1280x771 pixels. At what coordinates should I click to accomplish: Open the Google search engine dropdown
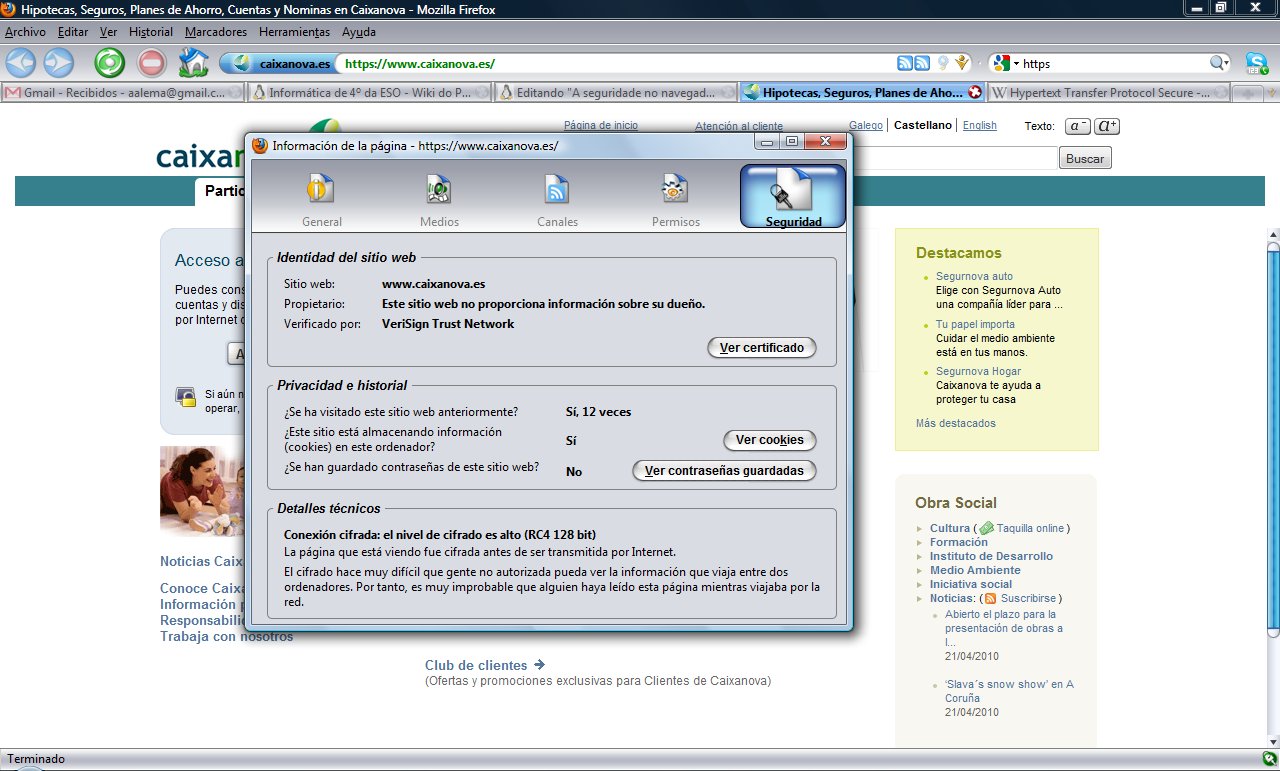1005,63
